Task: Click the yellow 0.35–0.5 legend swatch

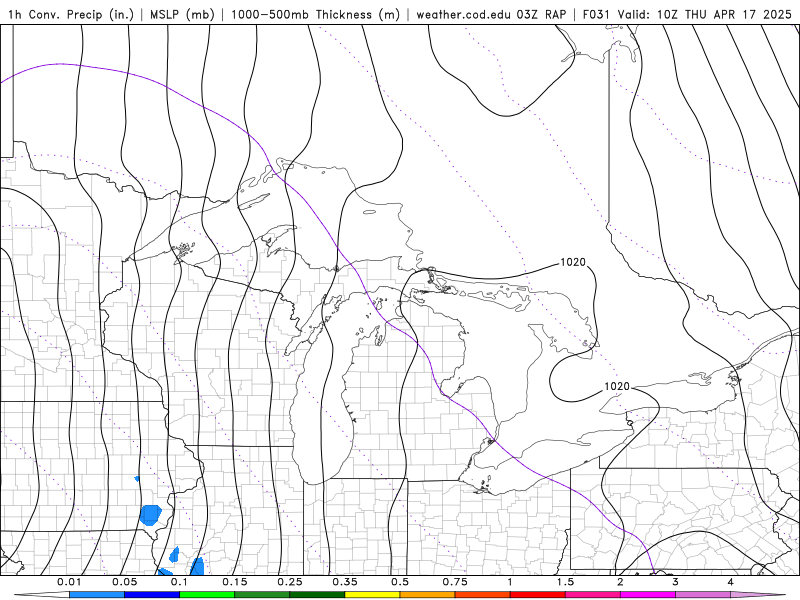Action: pos(372,595)
